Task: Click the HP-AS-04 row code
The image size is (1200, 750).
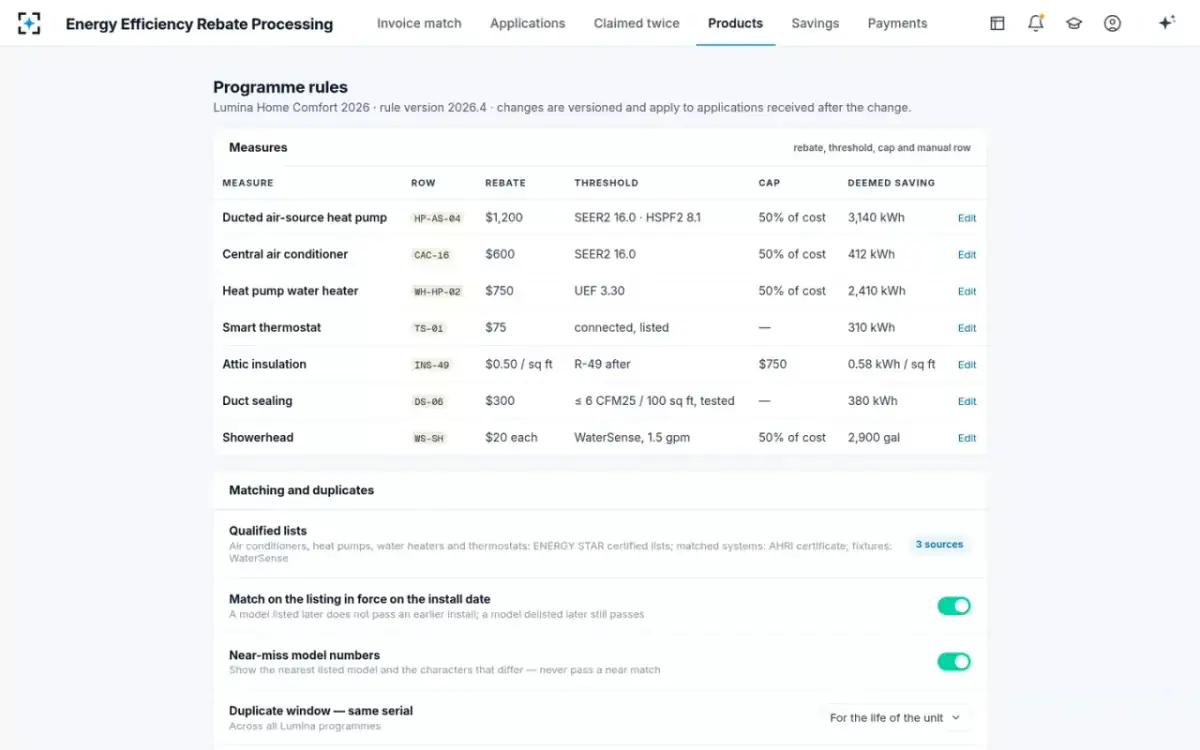Action: coord(437,218)
